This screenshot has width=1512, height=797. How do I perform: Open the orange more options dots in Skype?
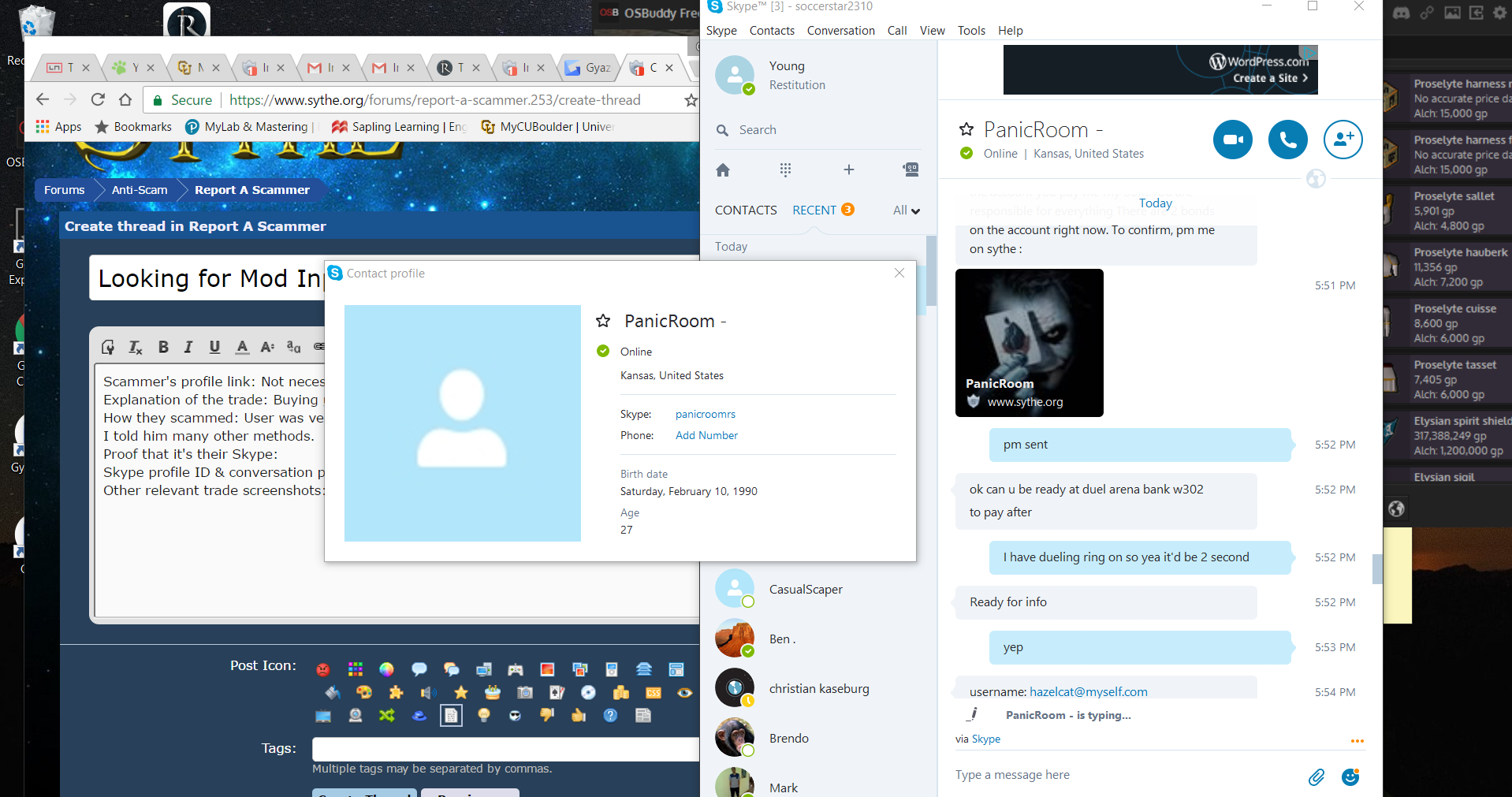pyautogui.click(x=1357, y=741)
